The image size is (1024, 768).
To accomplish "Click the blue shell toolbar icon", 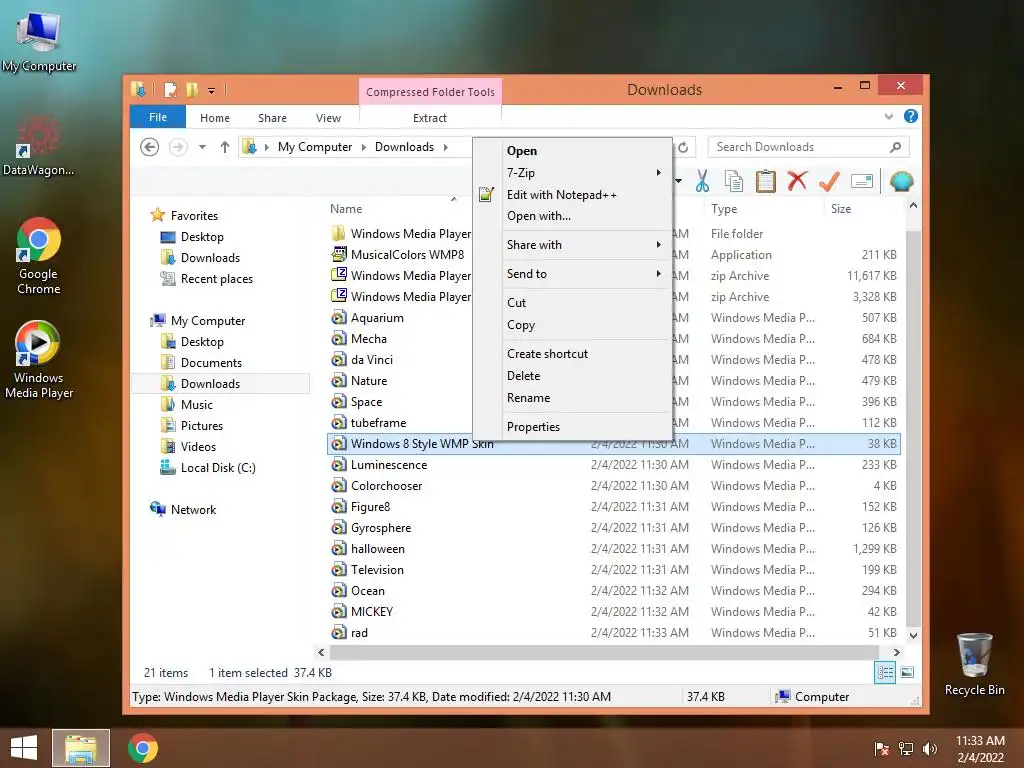I will coord(901,181).
